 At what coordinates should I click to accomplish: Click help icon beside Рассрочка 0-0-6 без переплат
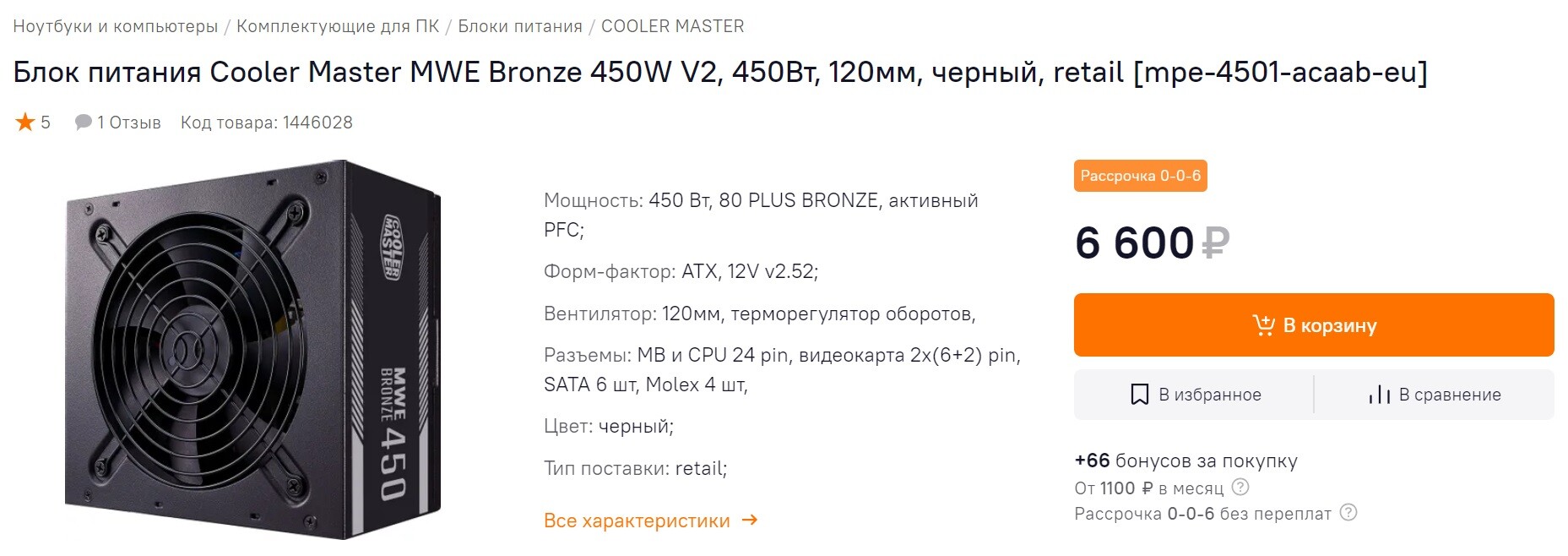click(1348, 513)
